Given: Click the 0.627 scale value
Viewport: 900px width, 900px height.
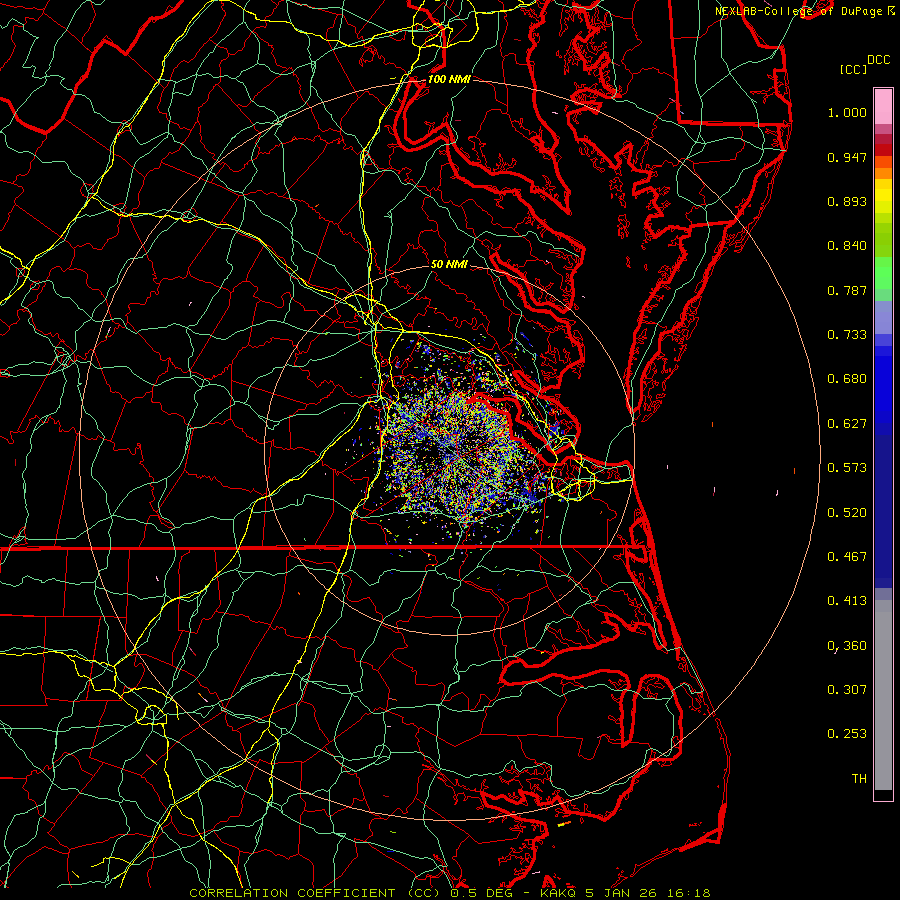Looking at the screenshot, I should click(x=847, y=424).
